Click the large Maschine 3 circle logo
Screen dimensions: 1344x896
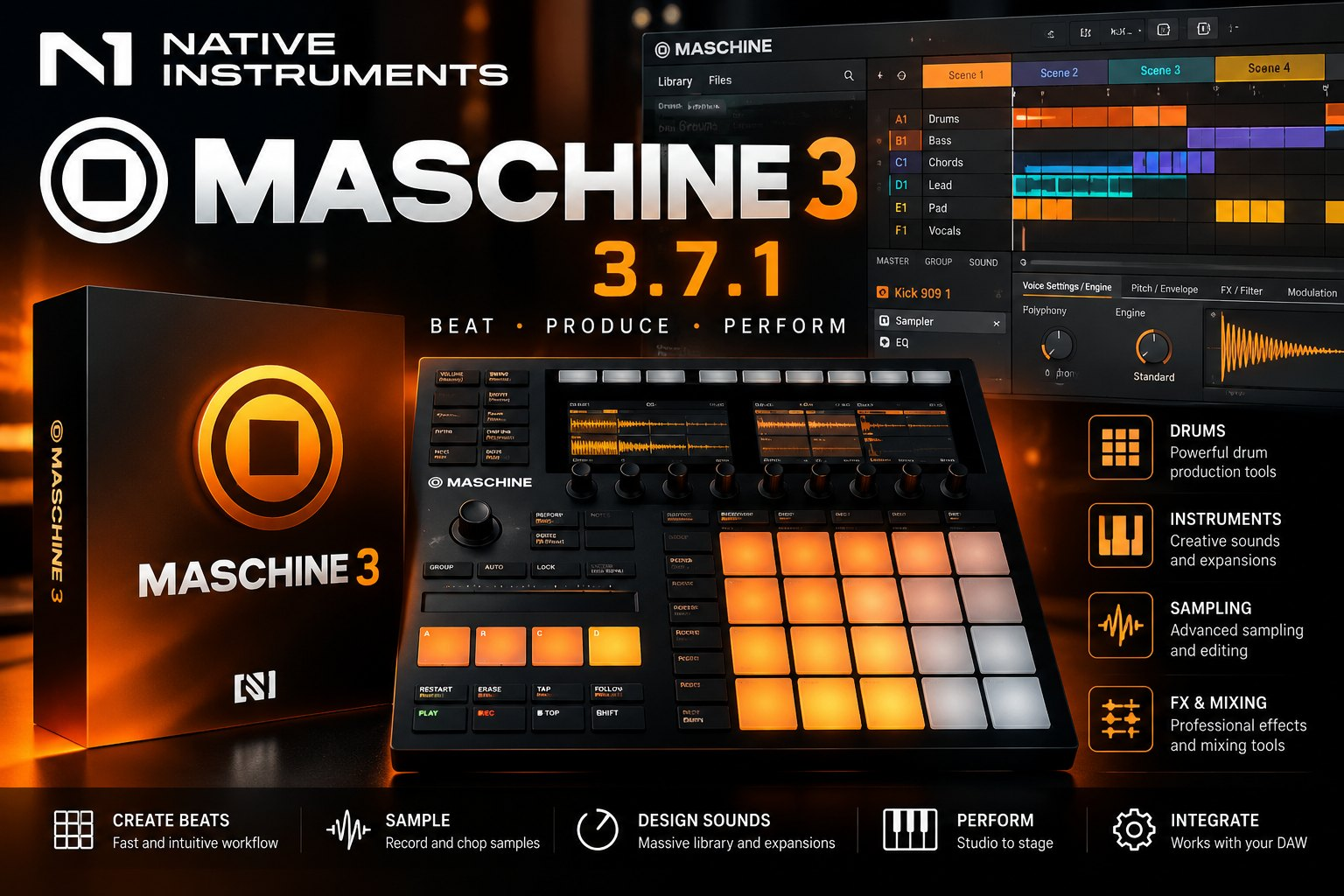(103, 180)
